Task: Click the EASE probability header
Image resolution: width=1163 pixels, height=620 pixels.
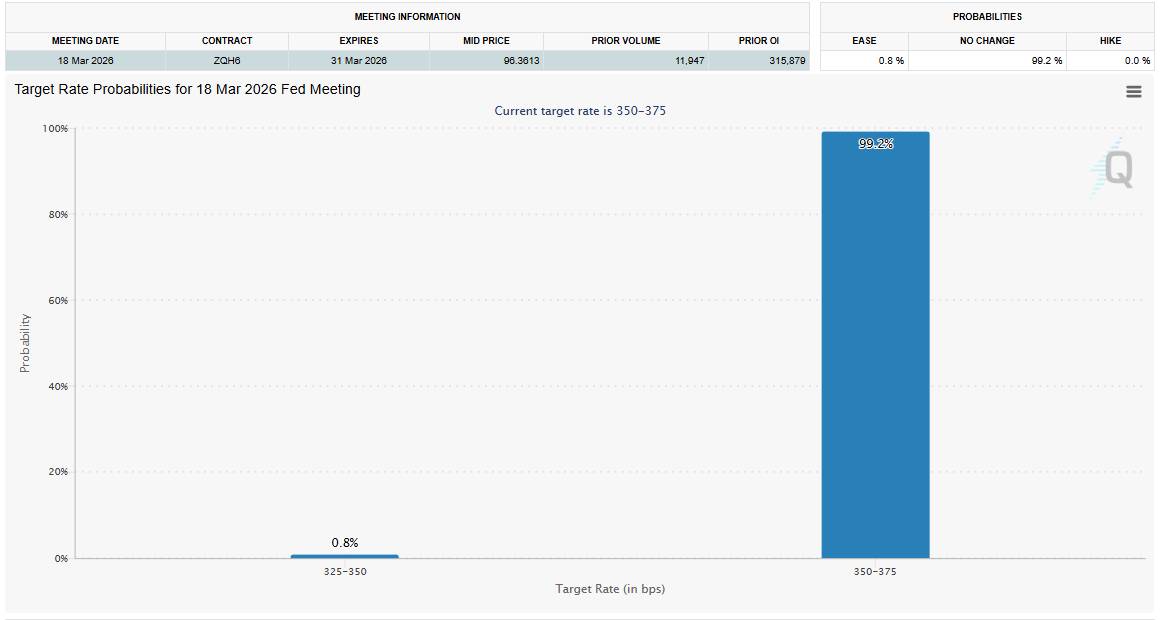Action: click(864, 41)
